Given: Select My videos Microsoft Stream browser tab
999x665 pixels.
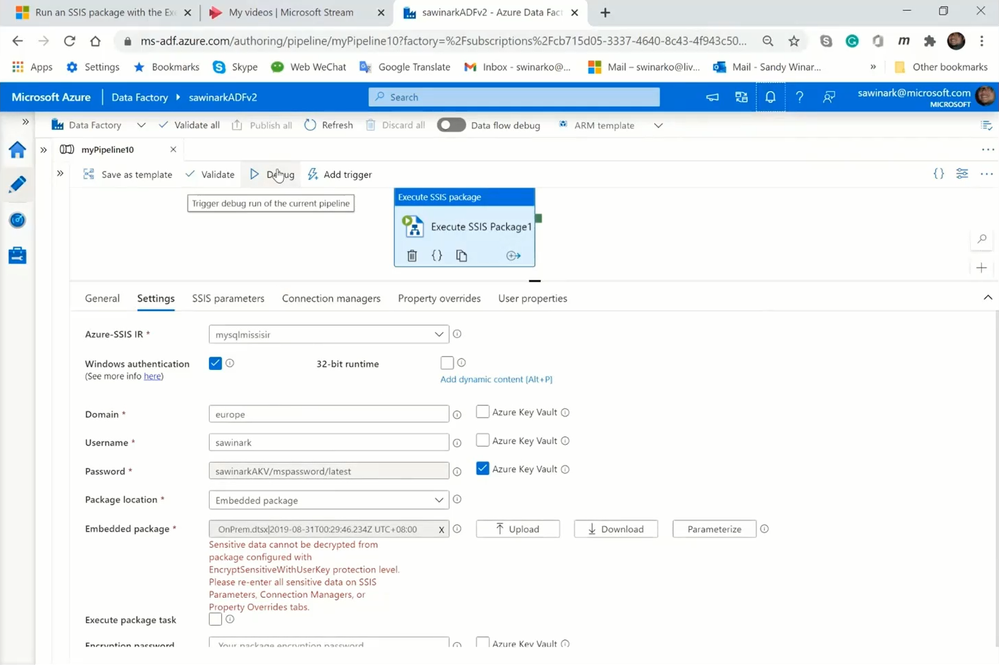Looking at the screenshot, I should pos(290,12).
